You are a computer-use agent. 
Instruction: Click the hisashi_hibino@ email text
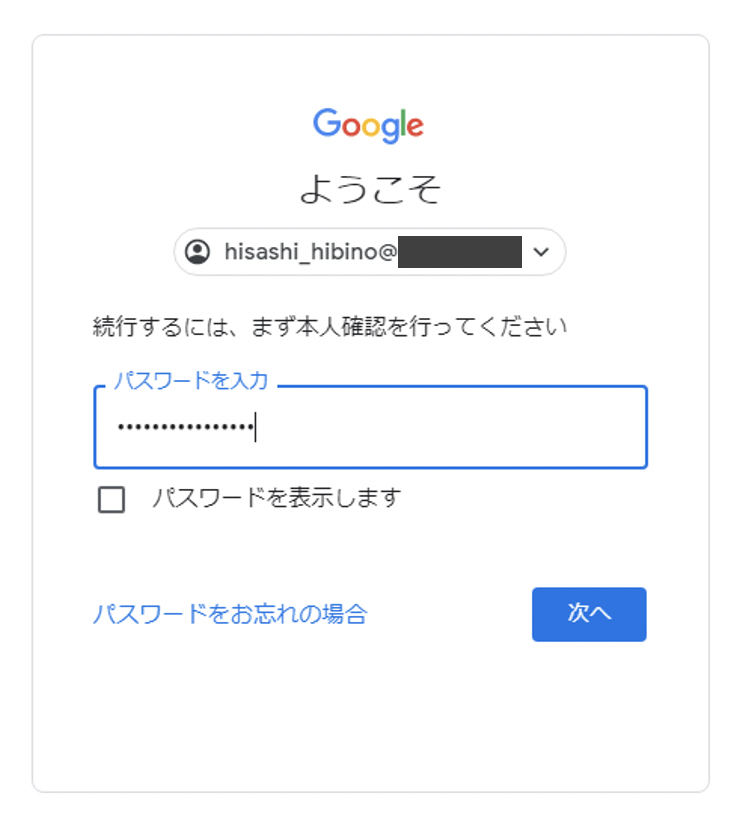pos(310,252)
